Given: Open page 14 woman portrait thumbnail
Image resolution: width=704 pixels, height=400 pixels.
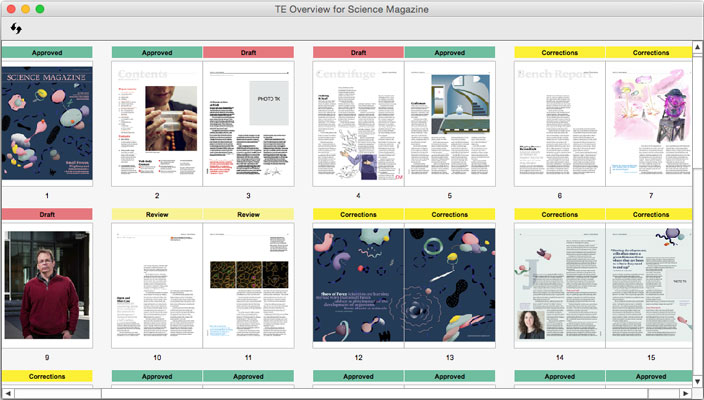Looking at the screenshot, I should pyautogui.click(x=559, y=286).
